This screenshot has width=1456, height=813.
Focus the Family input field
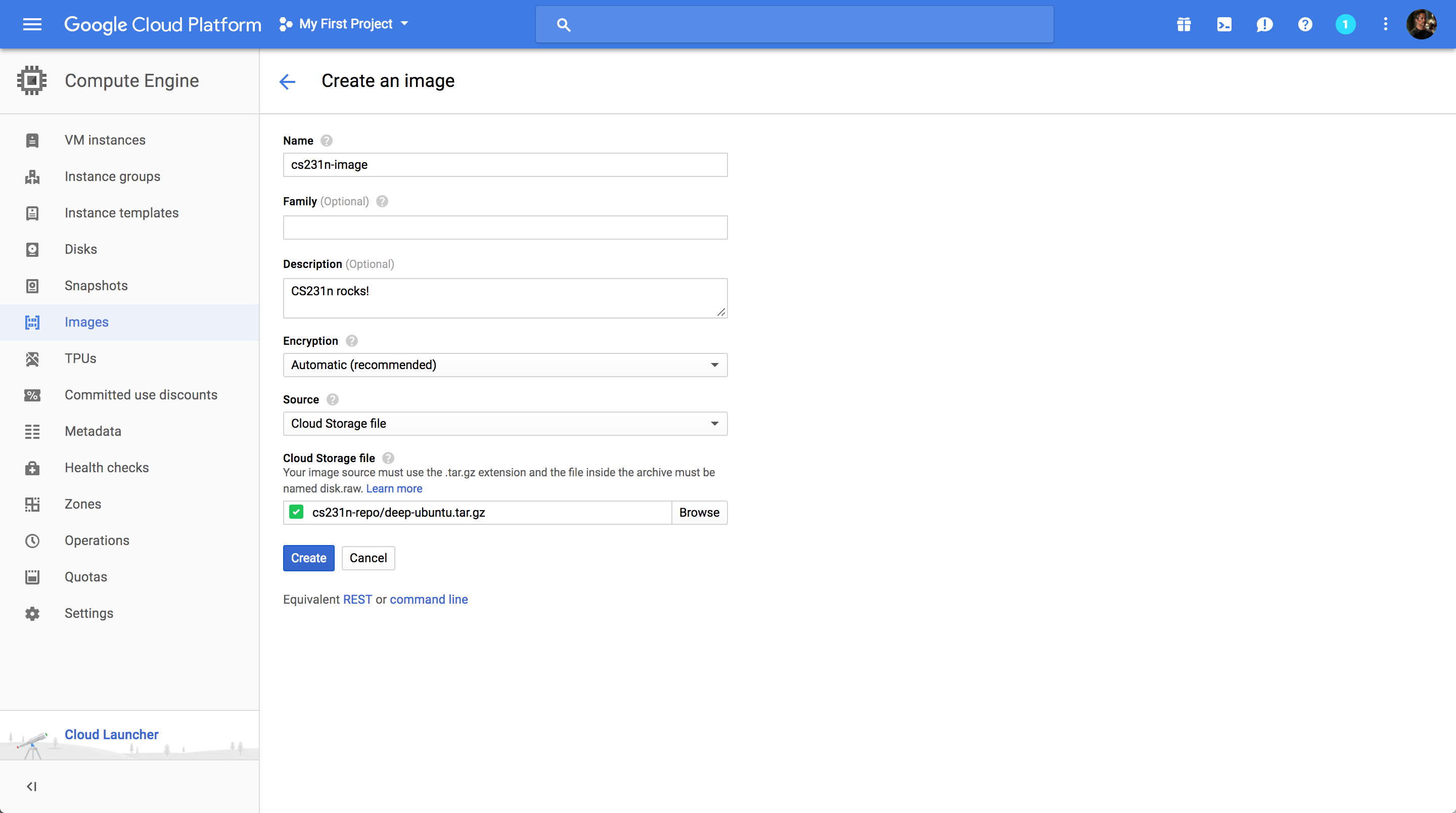tap(506, 228)
